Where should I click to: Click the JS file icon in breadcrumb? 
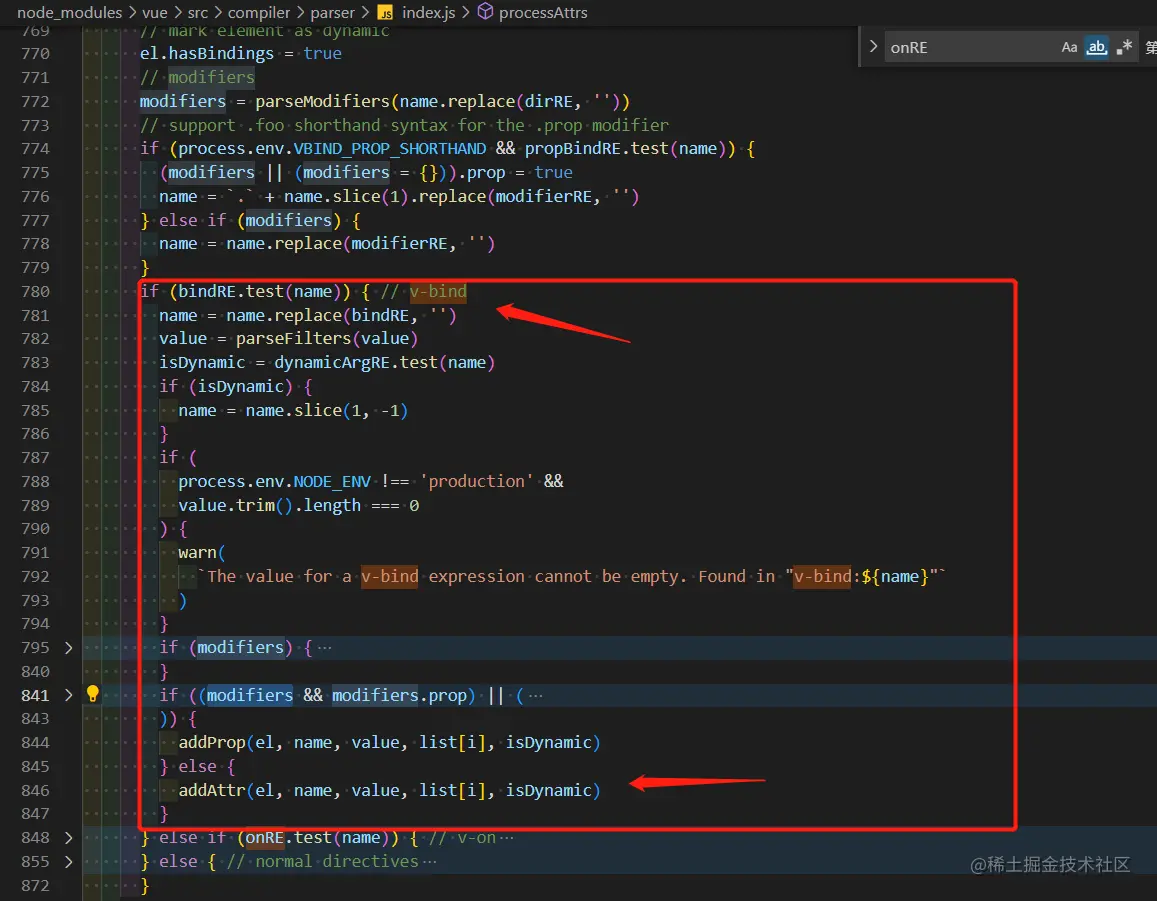pos(385,13)
